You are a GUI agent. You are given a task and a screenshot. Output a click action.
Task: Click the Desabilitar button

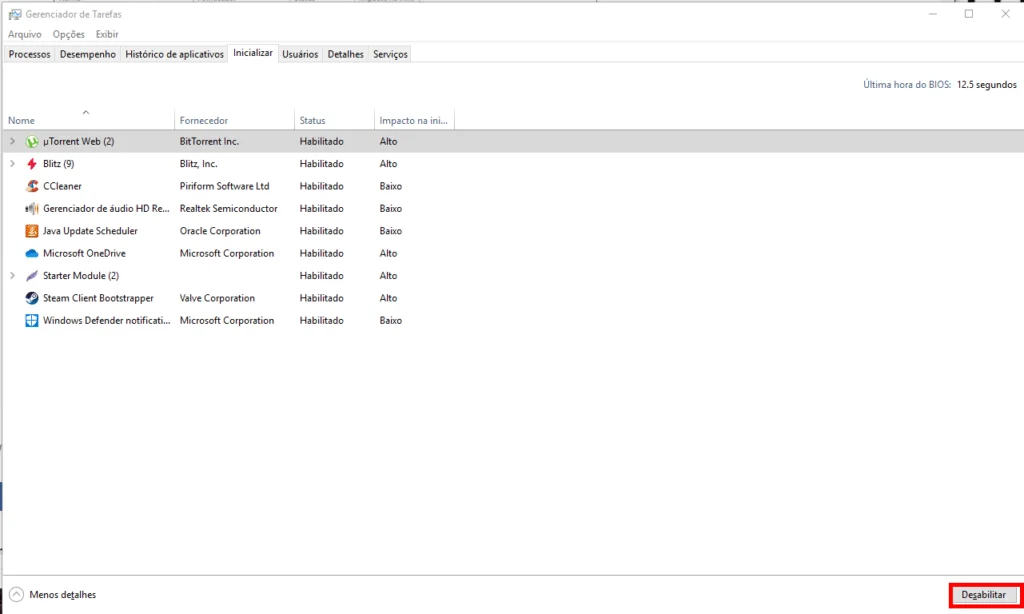tap(983, 594)
